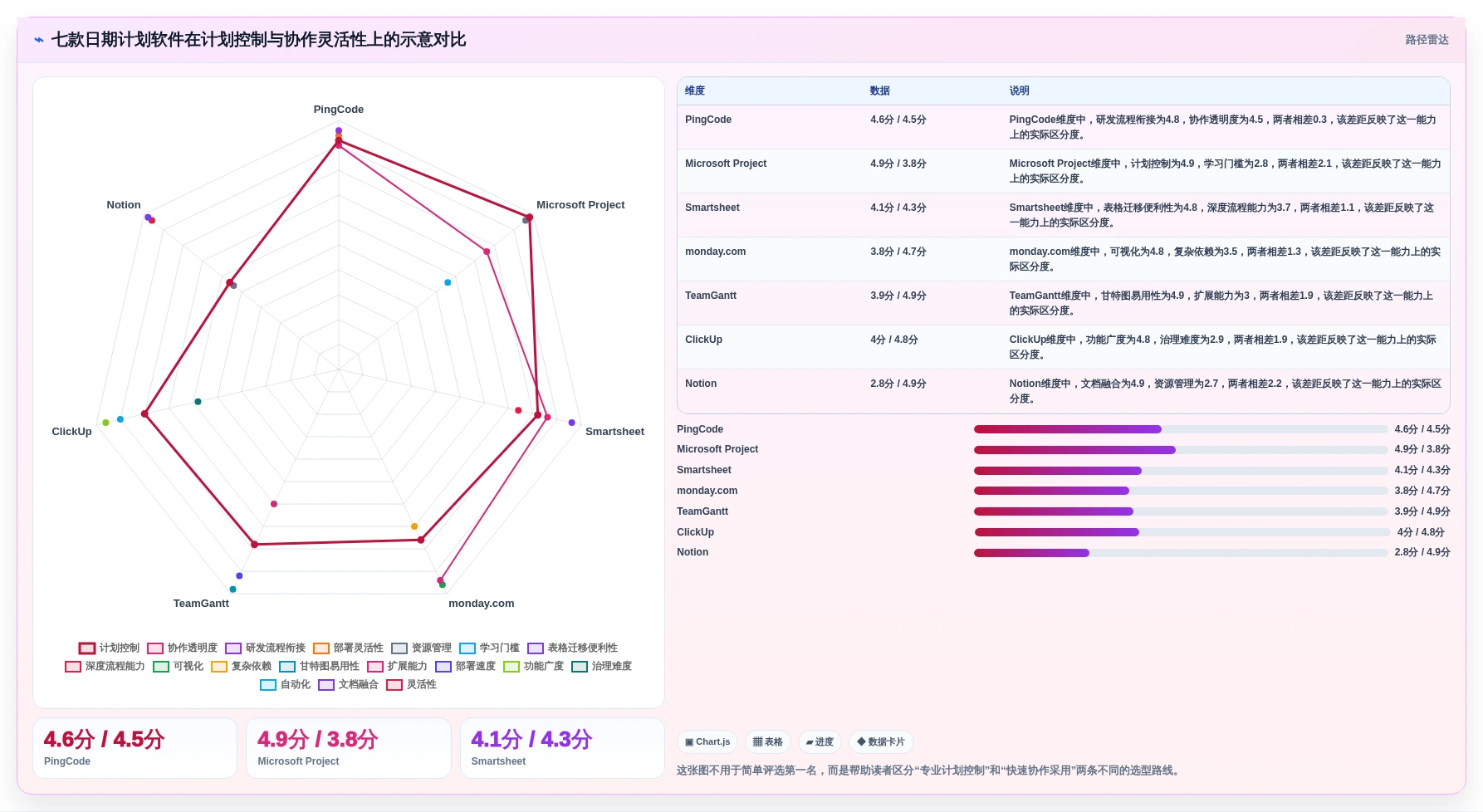Viewport: 1483px width, 812px height.
Task: Toggle the 部署速度 legend entry
Action: point(466,666)
